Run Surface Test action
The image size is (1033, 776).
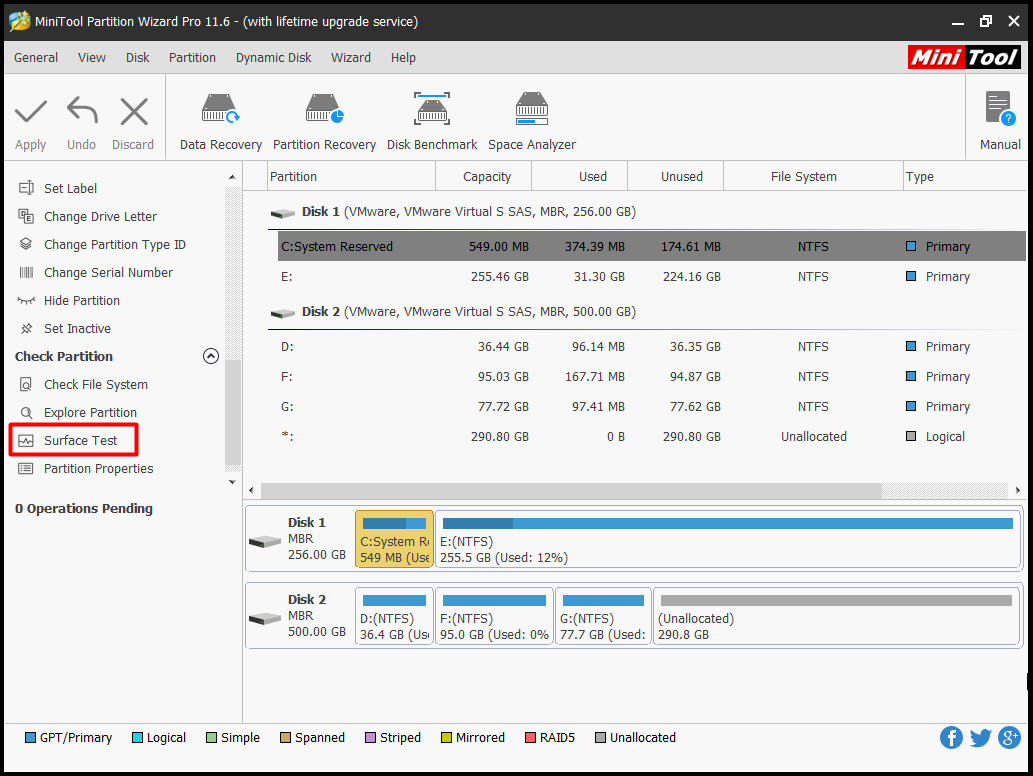click(x=80, y=440)
